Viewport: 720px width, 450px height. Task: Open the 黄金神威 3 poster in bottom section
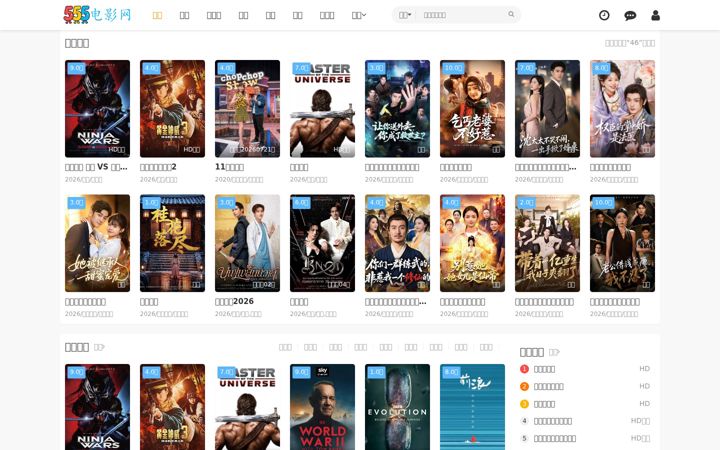pos(172,407)
